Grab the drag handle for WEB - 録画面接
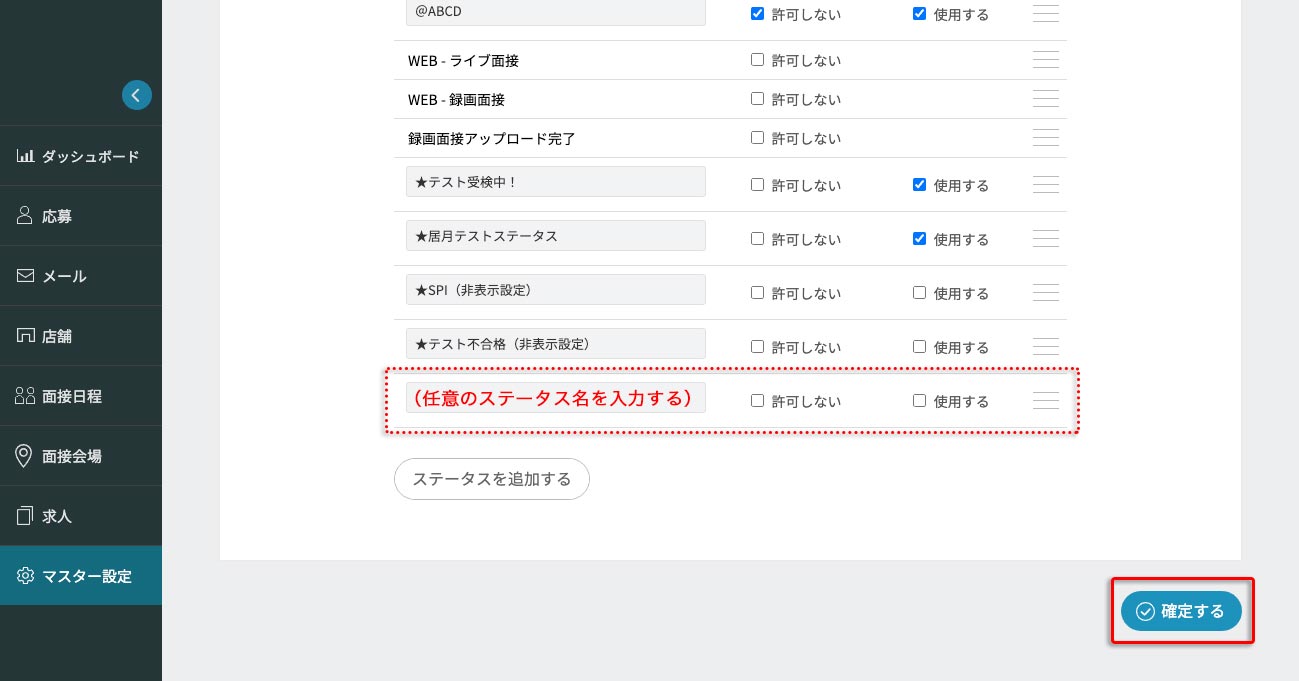1299x681 pixels. [x=1045, y=99]
